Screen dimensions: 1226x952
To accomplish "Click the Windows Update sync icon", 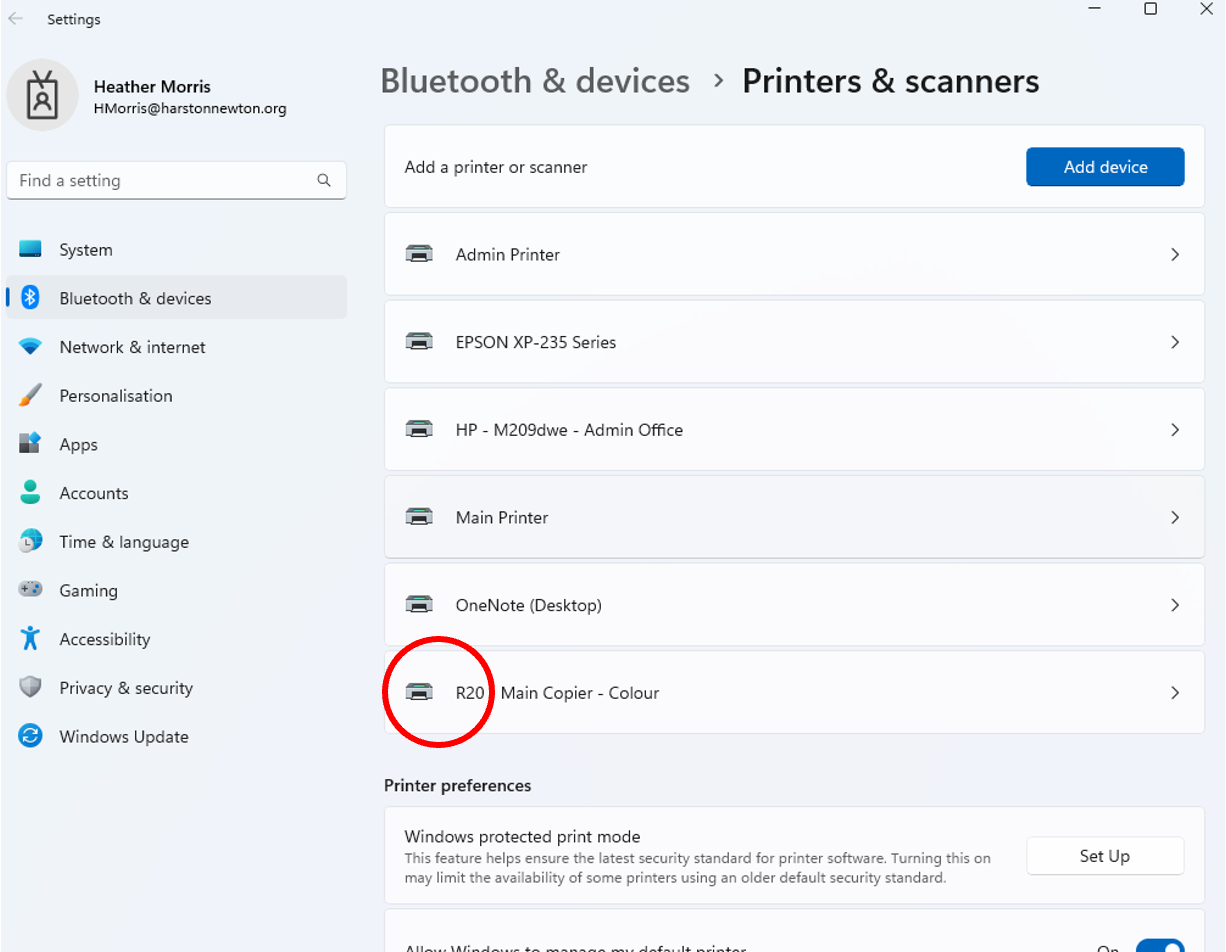I will tap(30, 737).
